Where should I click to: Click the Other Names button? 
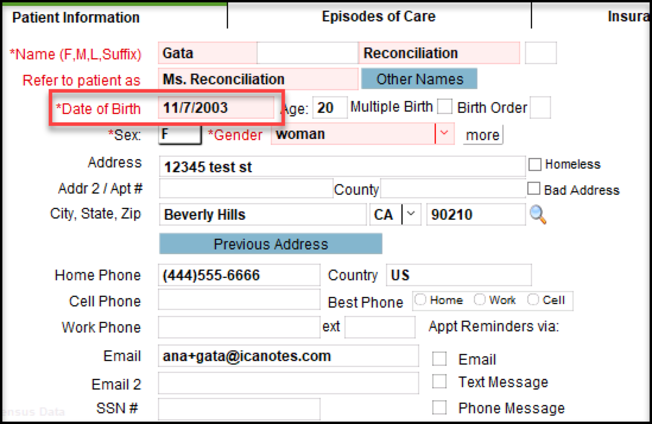pos(419,79)
